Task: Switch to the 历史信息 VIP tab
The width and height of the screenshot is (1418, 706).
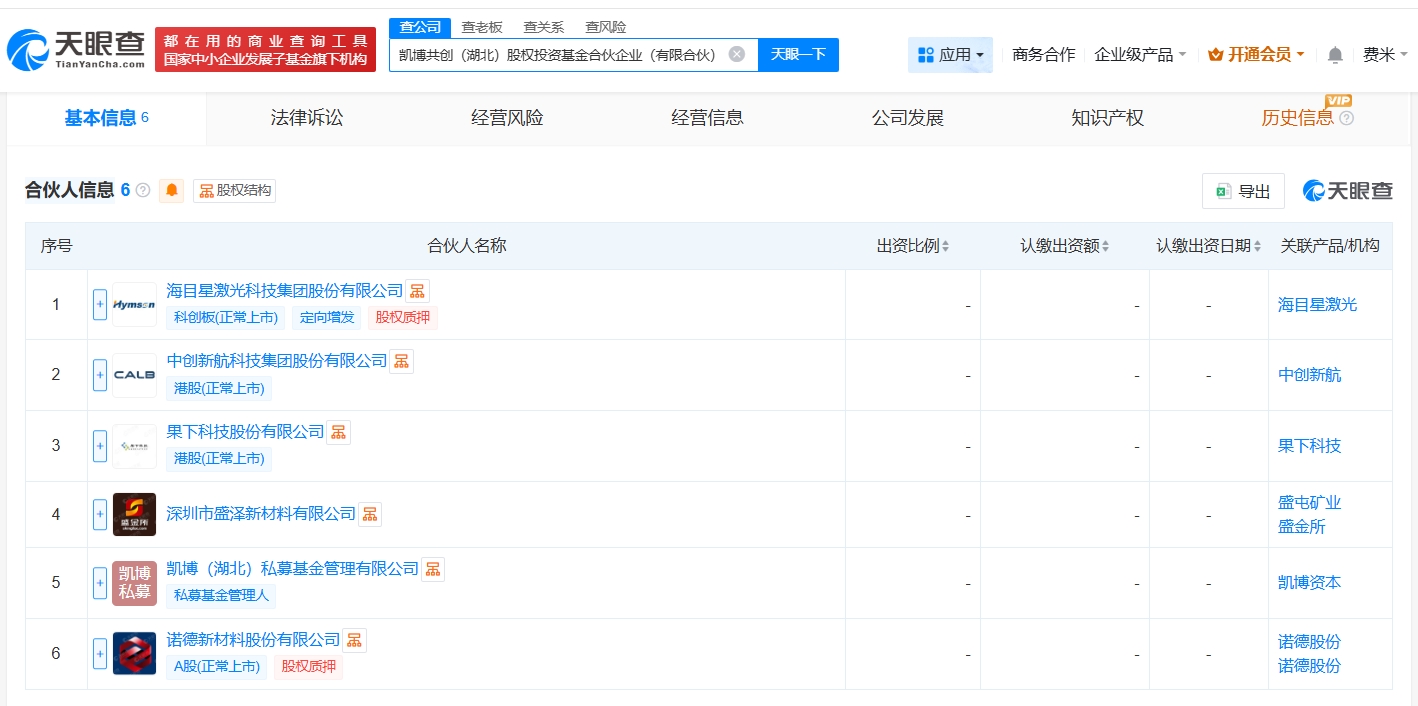Action: (x=1298, y=118)
